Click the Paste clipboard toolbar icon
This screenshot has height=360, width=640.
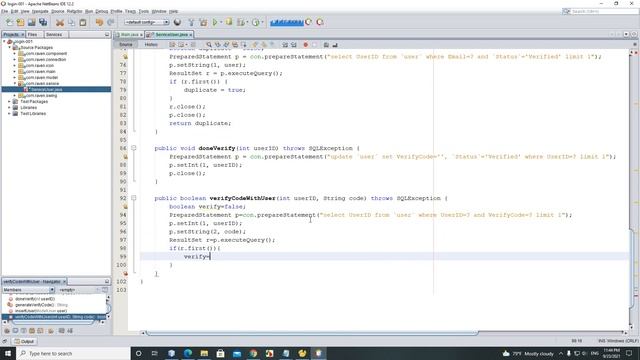[x=82, y=22]
